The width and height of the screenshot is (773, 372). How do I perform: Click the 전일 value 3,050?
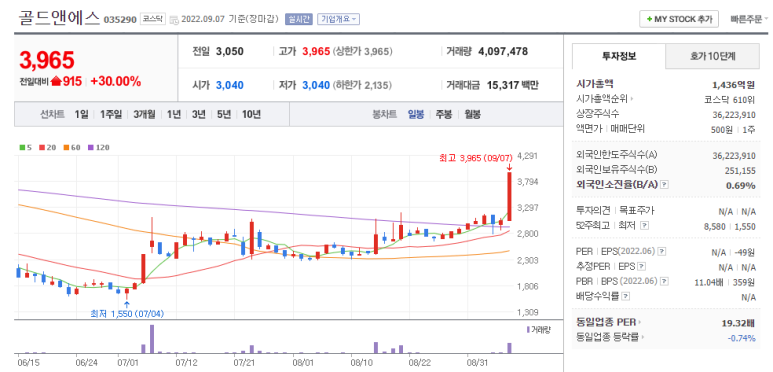pyautogui.click(x=230, y=51)
